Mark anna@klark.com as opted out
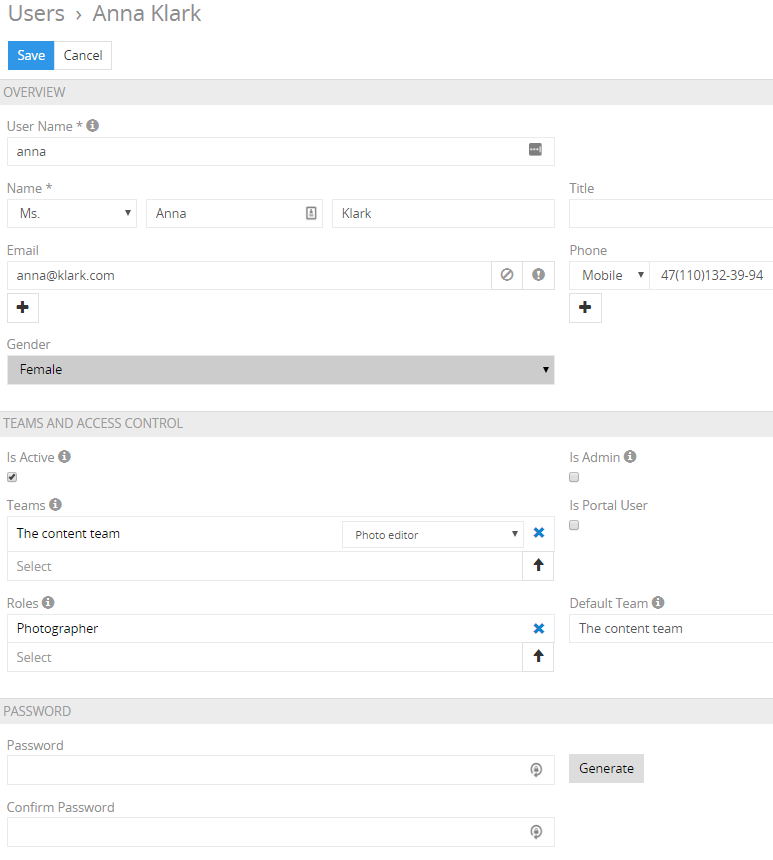Screen dimensions: 773x860 tap(507, 275)
